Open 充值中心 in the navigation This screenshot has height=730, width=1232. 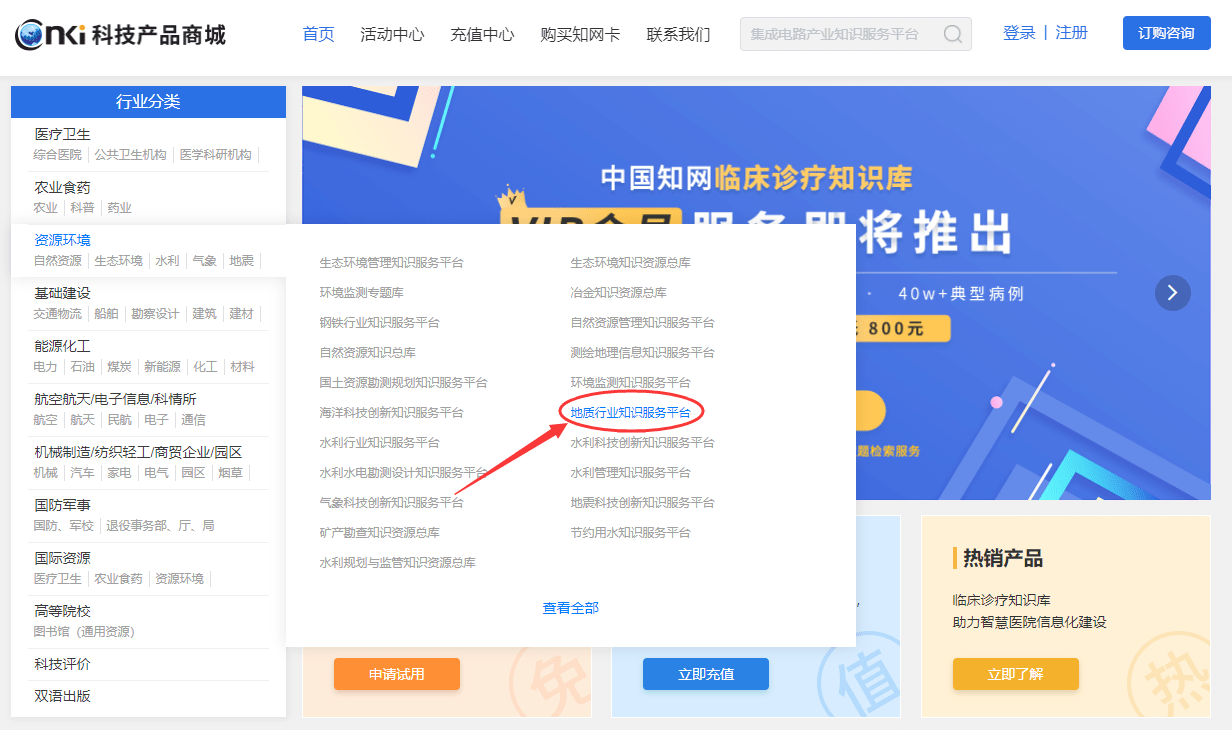pos(482,34)
